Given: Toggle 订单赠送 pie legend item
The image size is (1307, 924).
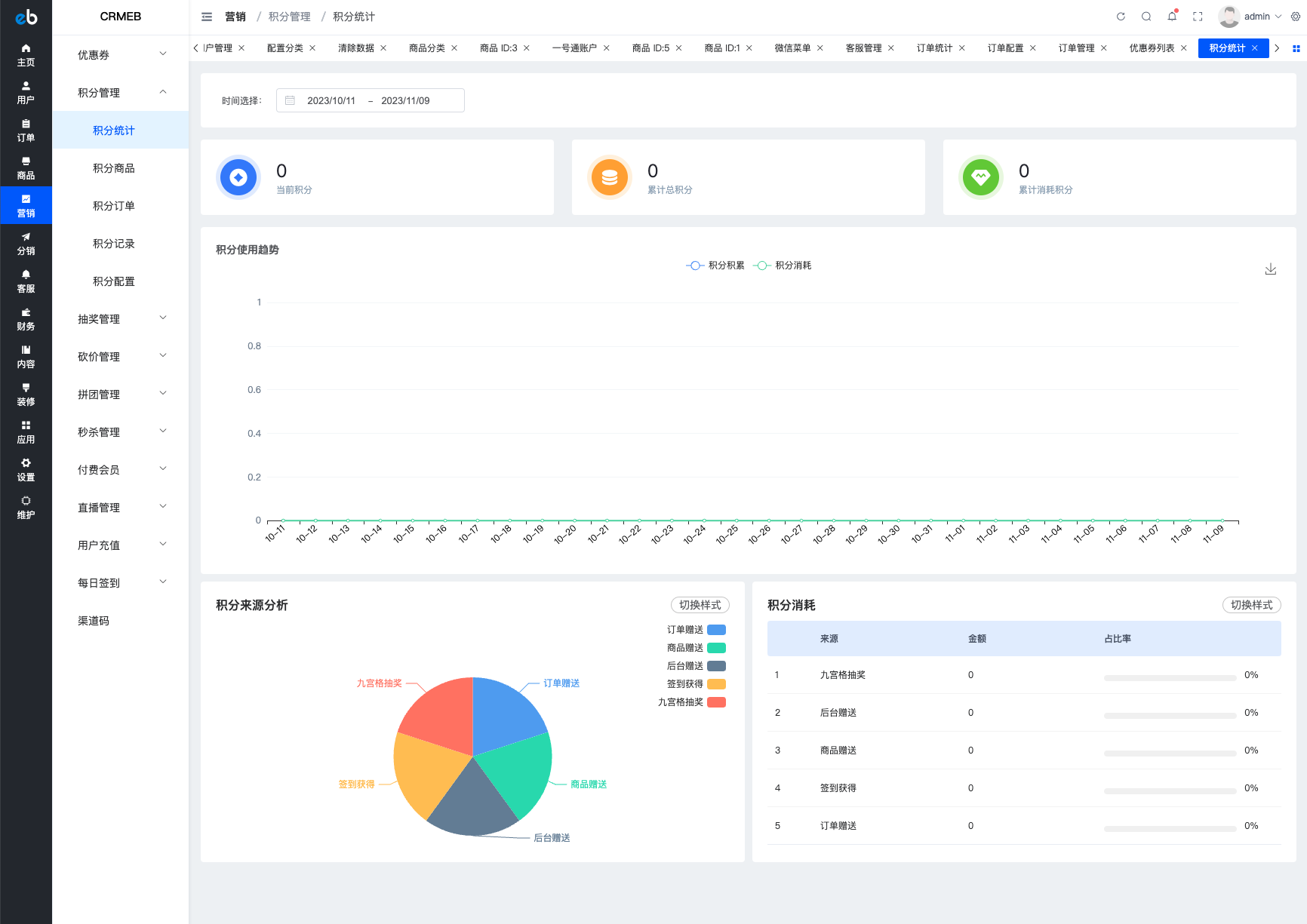Looking at the screenshot, I should [696, 630].
